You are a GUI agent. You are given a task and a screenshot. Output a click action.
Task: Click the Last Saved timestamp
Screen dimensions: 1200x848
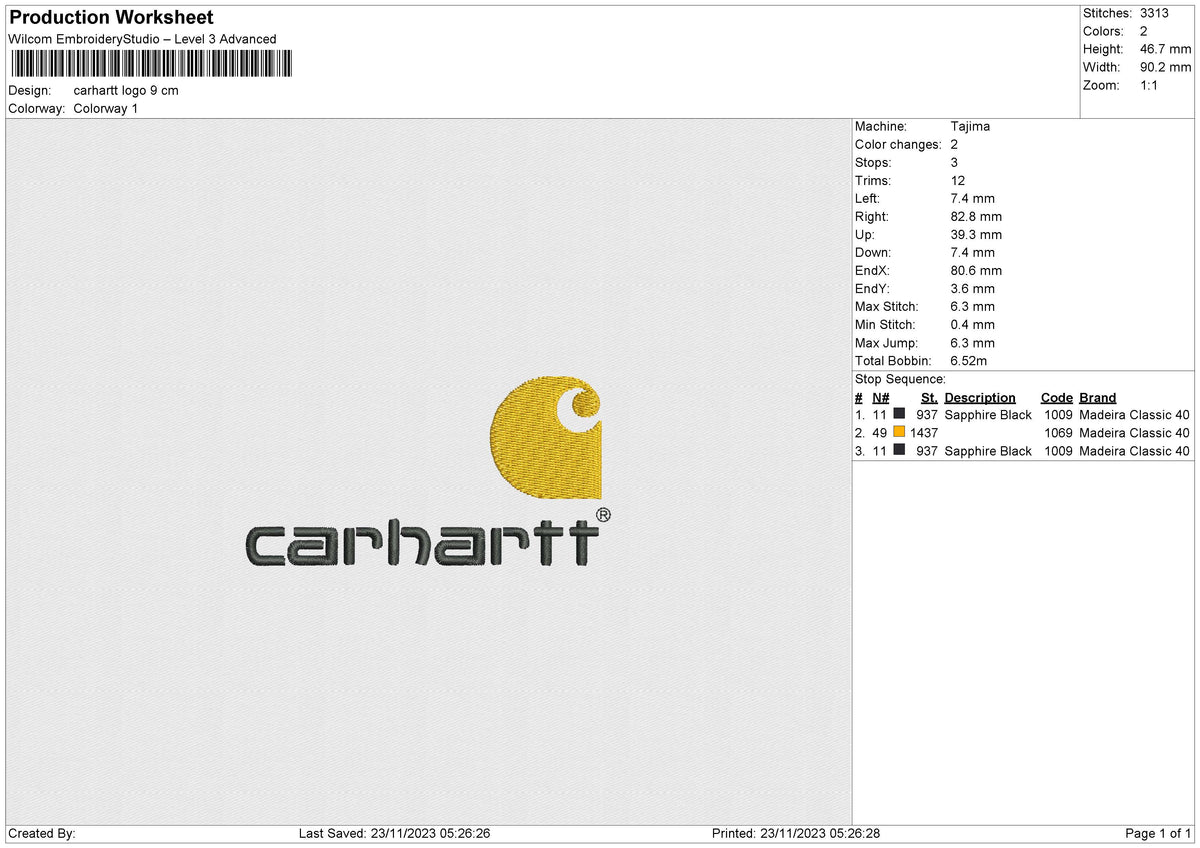coord(395,834)
